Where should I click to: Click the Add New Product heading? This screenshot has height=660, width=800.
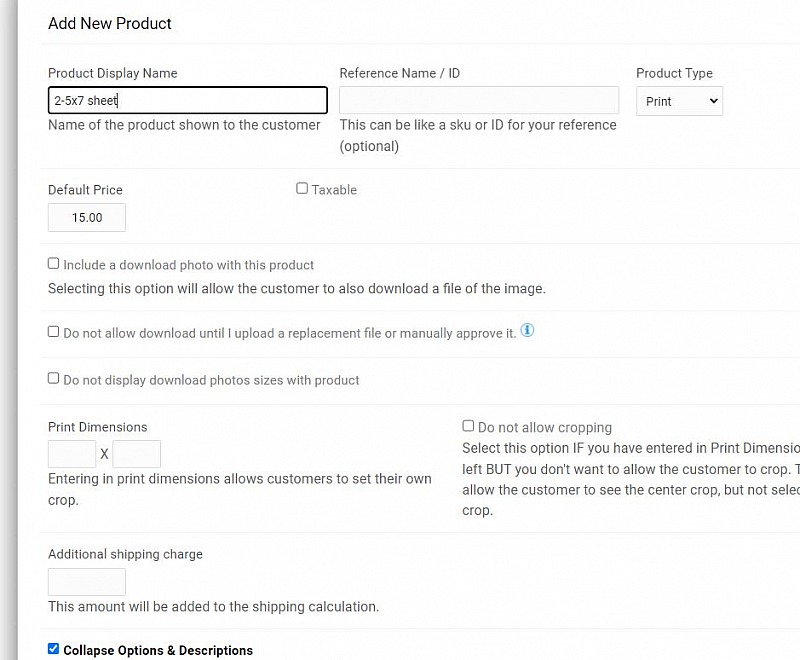point(110,23)
